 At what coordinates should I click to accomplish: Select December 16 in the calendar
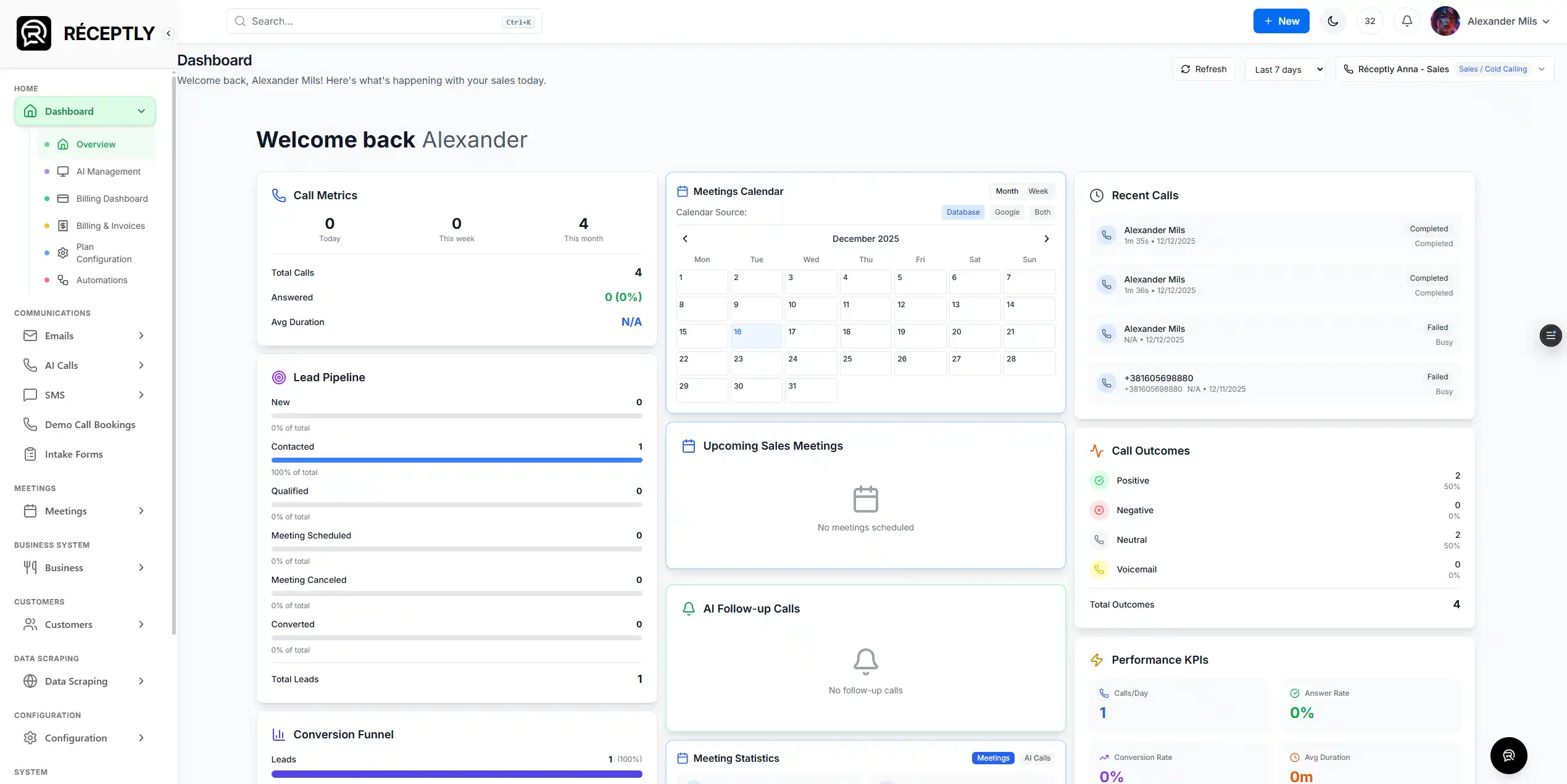756,336
